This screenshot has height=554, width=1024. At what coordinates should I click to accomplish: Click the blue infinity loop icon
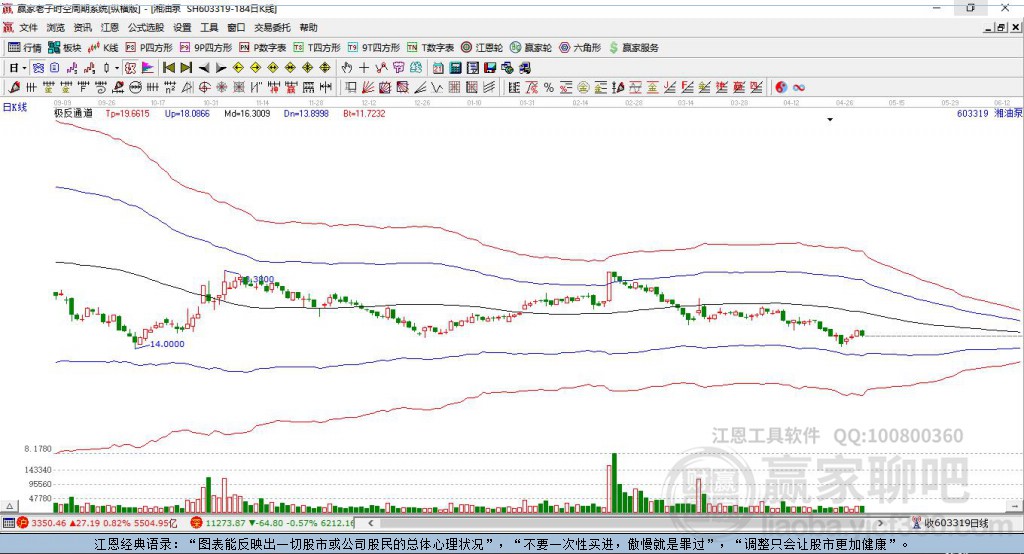point(798,88)
